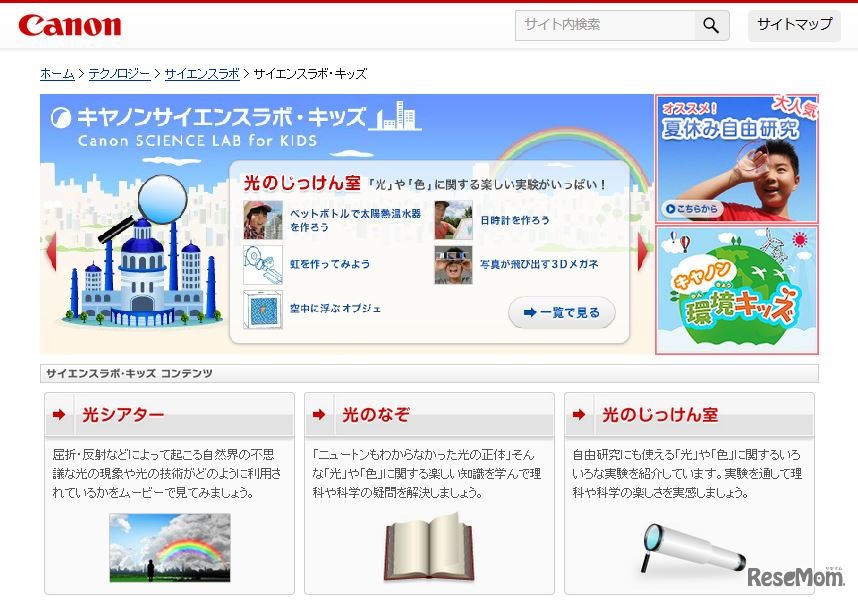Open the 光のじっけん室 card heading
Image resolution: width=858 pixels, height=600 pixels.
pyautogui.click(x=660, y=415)
